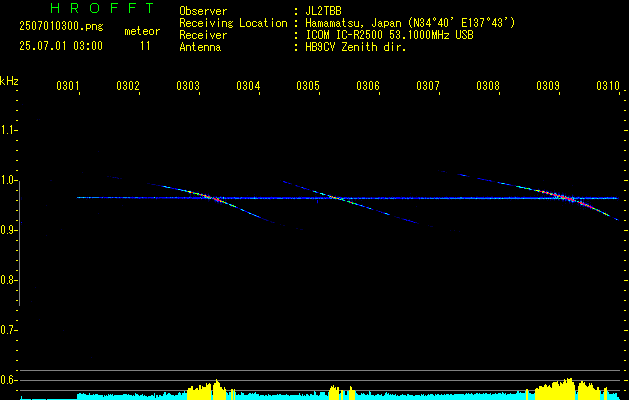Click the 1.0 kHz axis label
Screen dimensions: 629x400
[x=7, y=180]
